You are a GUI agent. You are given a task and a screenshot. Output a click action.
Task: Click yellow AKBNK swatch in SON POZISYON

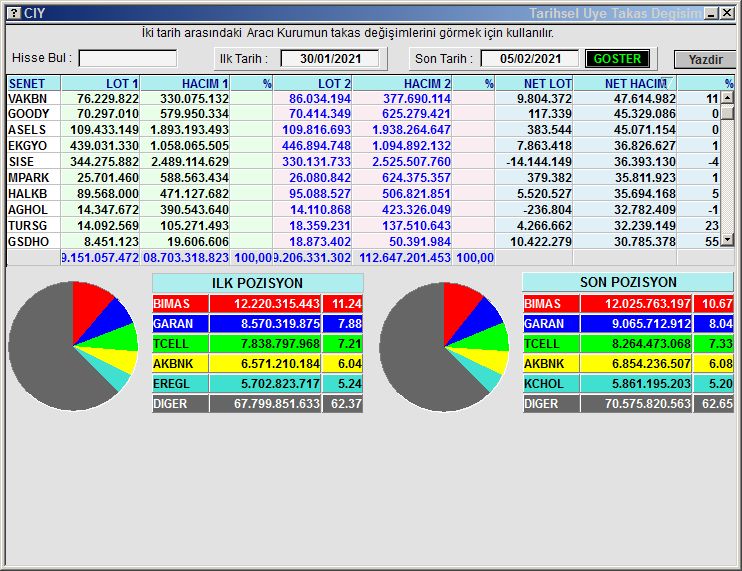coord(551,364)
